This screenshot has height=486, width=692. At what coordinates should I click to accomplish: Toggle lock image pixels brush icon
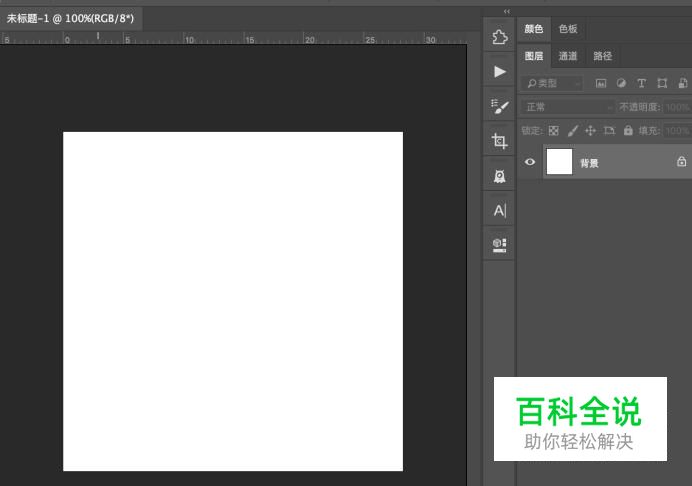pos(572,131)
